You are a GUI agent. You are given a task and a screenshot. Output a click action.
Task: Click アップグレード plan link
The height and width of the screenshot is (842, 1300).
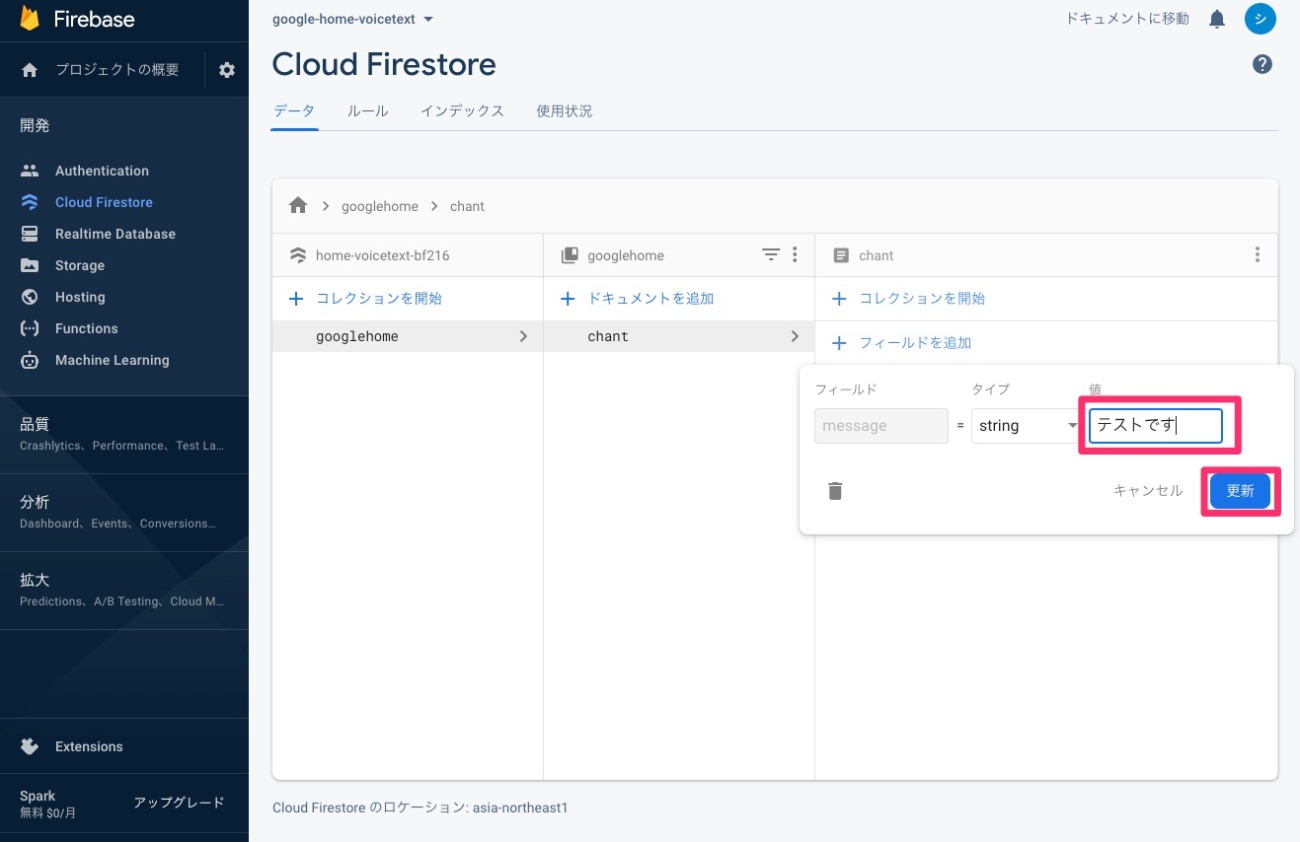(179, 803)
